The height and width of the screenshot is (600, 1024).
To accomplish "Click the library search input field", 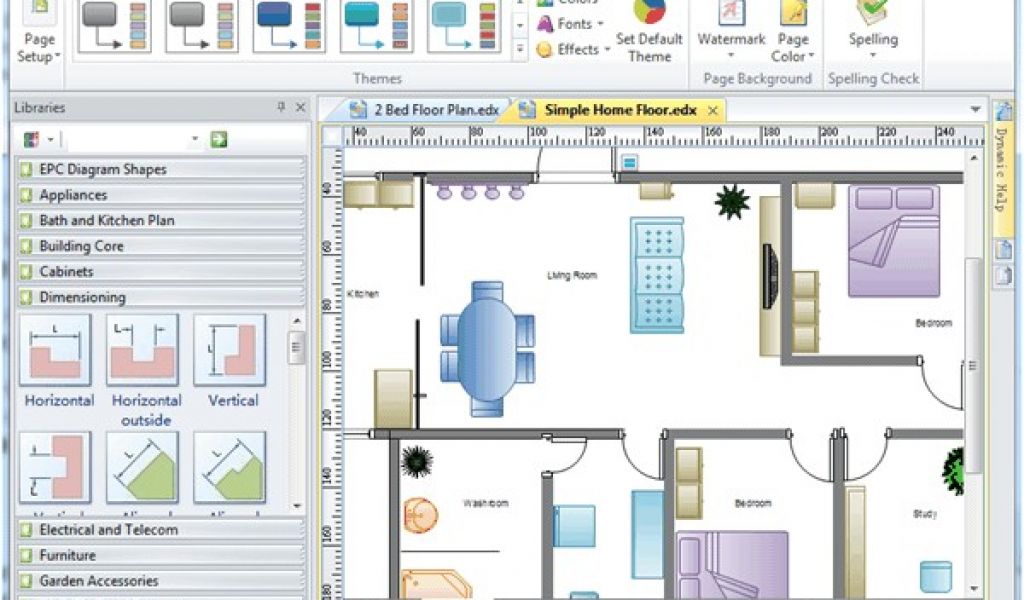I will click(x=130, y=140).
